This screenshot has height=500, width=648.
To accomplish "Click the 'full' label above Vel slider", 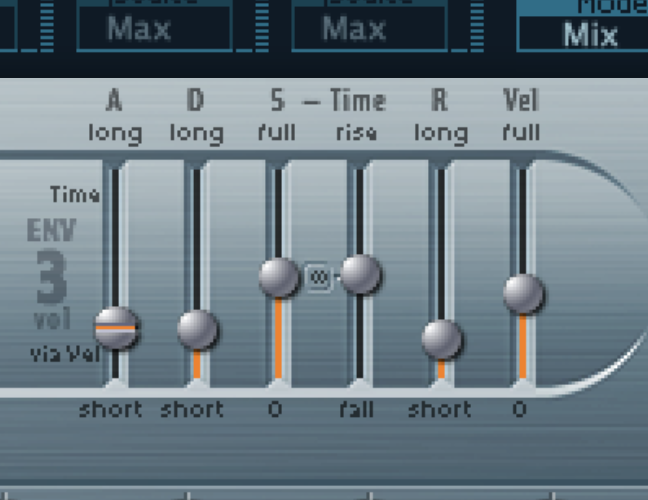I will [521, 133].
